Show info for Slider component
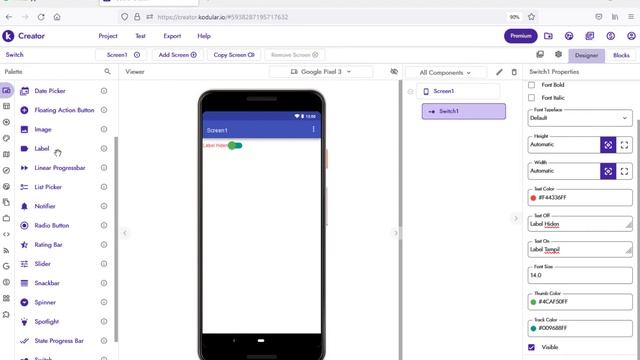The image size is (640, 360). click(104, 264)
